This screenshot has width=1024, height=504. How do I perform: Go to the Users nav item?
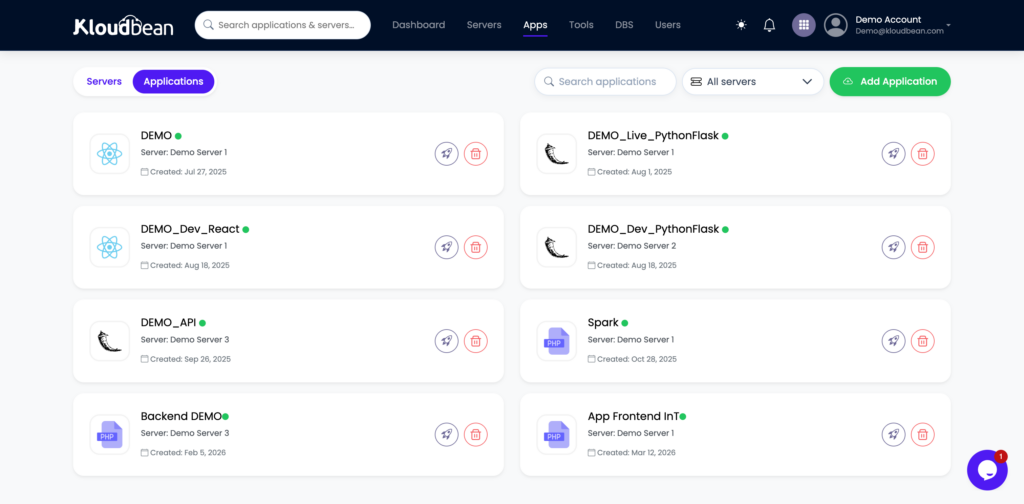click(667, 25)
